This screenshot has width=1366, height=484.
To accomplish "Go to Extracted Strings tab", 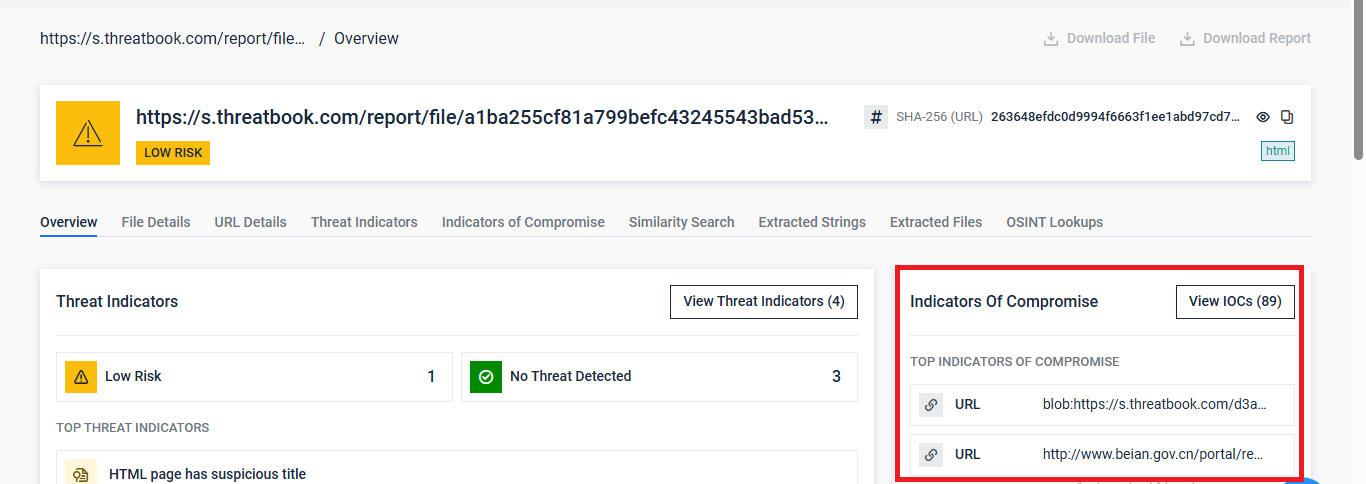I will pos(812,222).
